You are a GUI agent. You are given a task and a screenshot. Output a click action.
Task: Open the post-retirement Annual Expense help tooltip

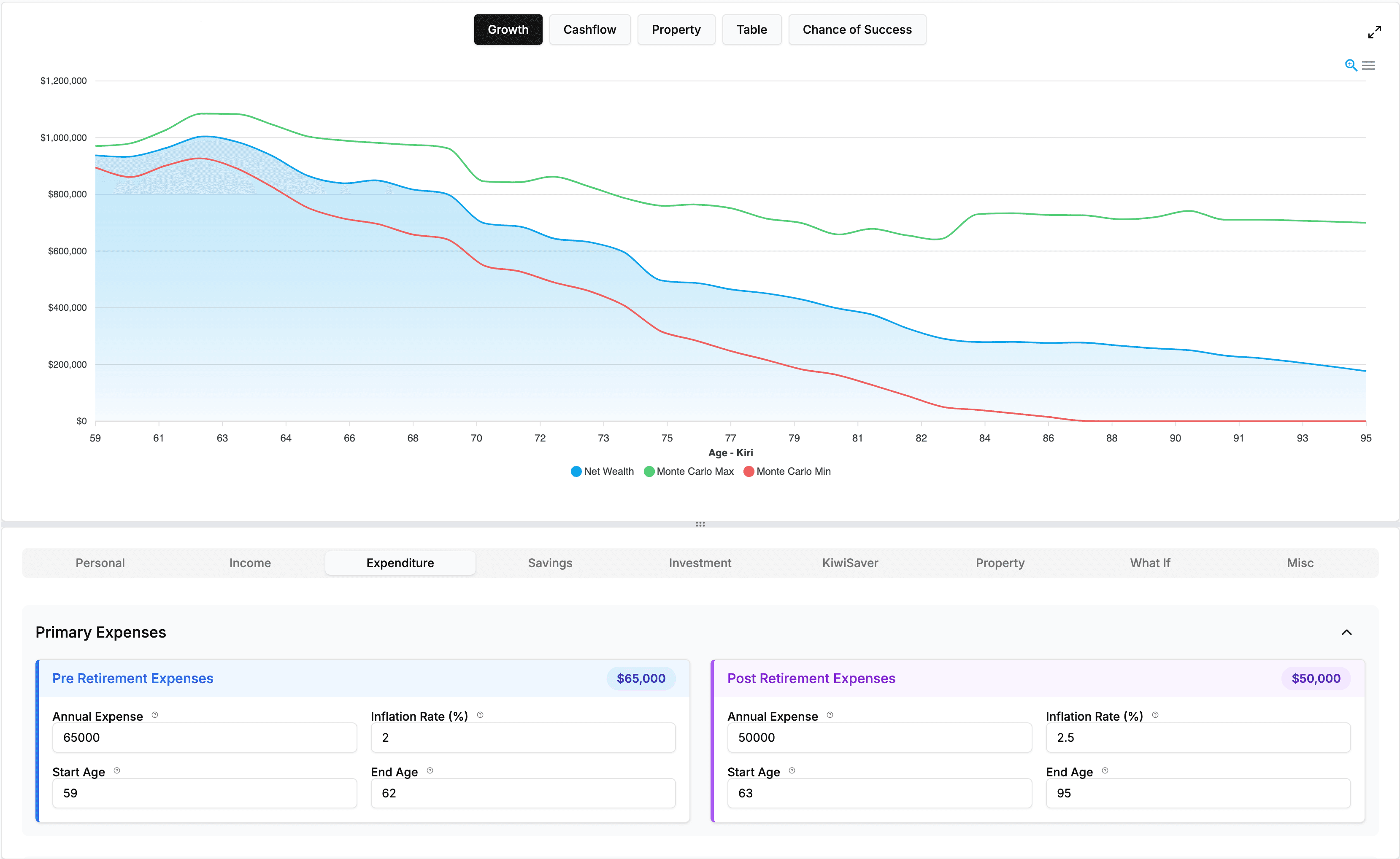click(830, 715)
